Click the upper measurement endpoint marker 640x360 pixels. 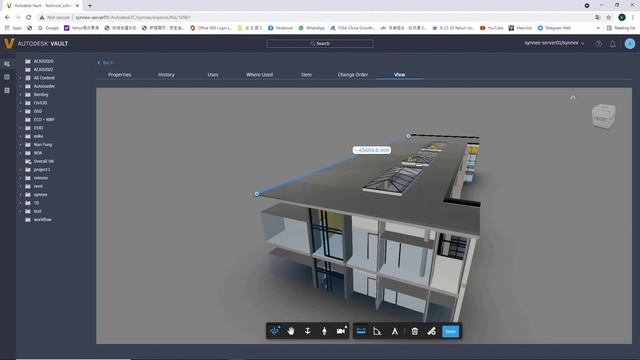408,136
